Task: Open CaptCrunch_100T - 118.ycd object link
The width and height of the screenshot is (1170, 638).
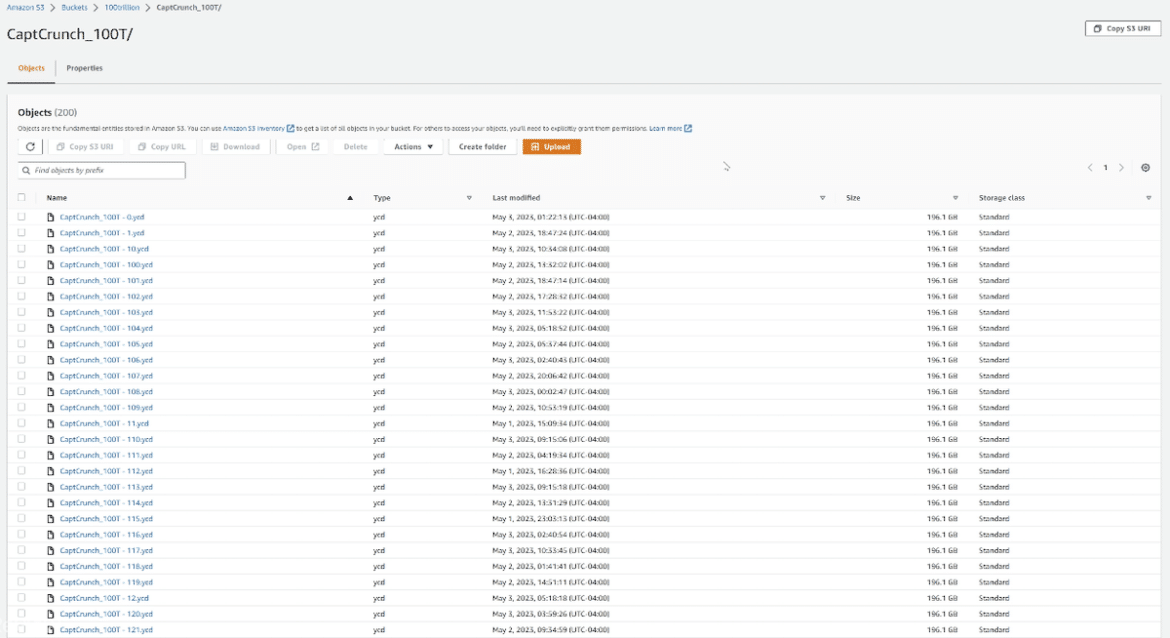Action: tap(106, 566)
